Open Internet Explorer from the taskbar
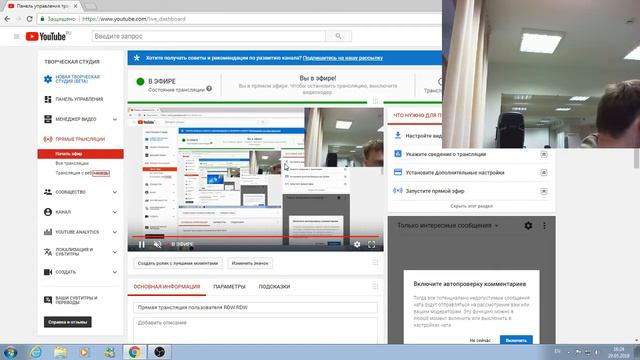Viewport: 640px width, 360px height. [36, 352]
